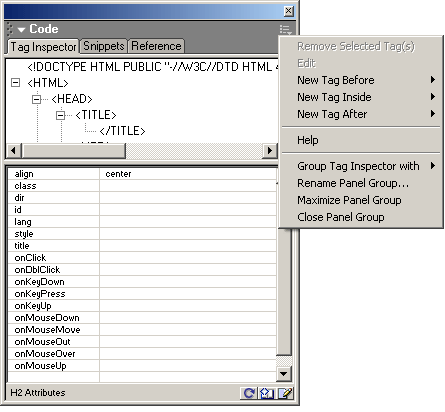This screenshot has width=445, height=412.
Task: Click the edit tag pencil icon
Action: [x=285, y=393]
